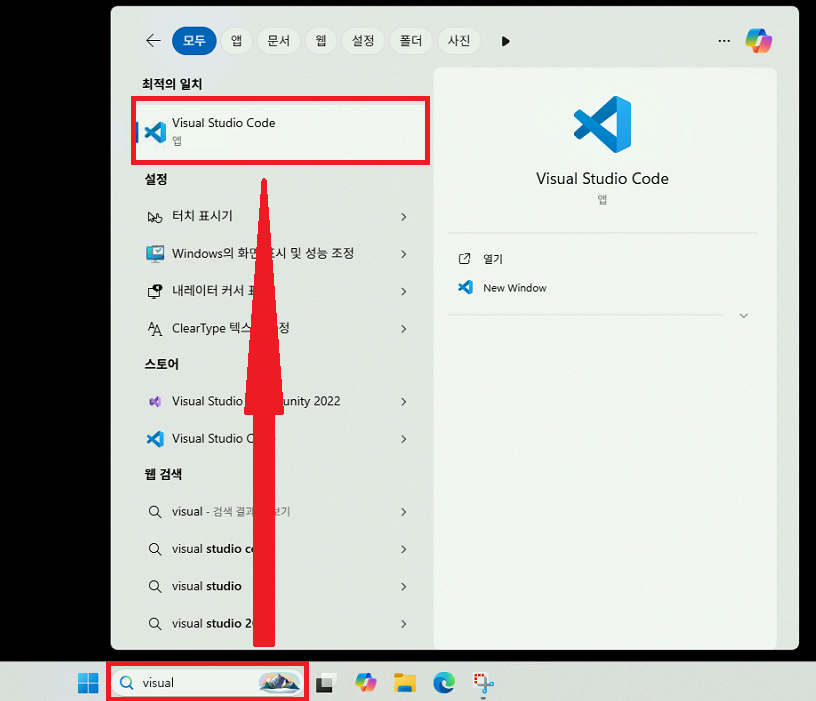This screenshot has height=701, width=816.
Task: Expand chevron for Windows 화면 표시 row
Action: pyautogui.click(x=403, y=254)
